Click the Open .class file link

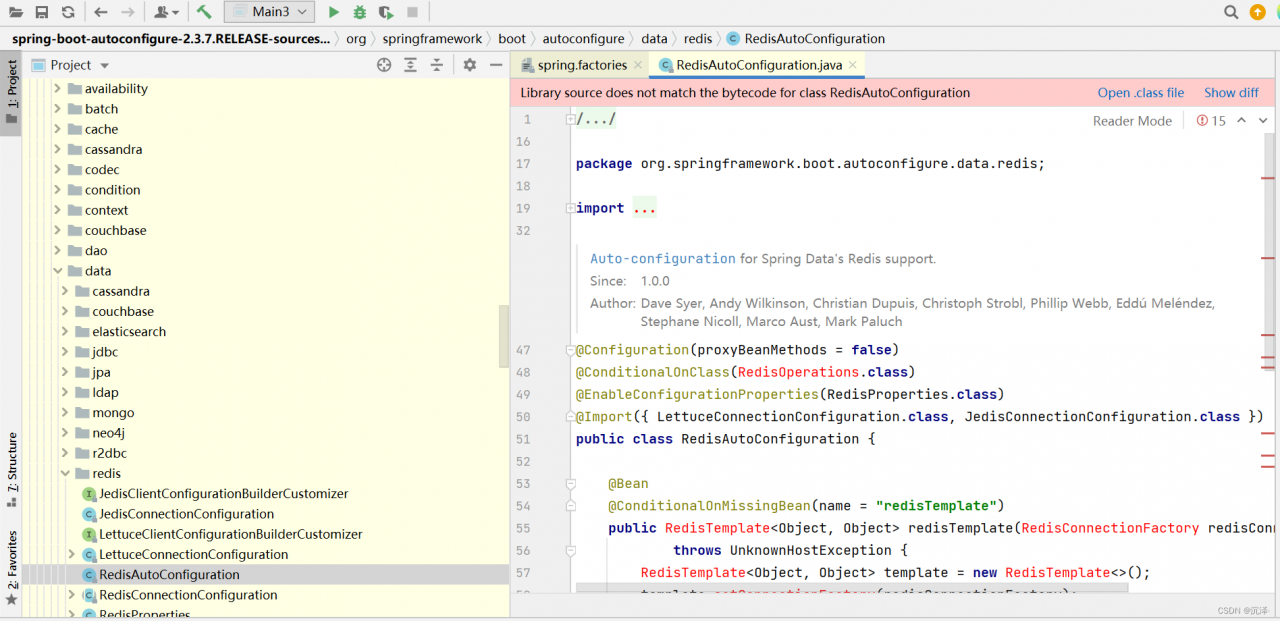[1141, 92]
